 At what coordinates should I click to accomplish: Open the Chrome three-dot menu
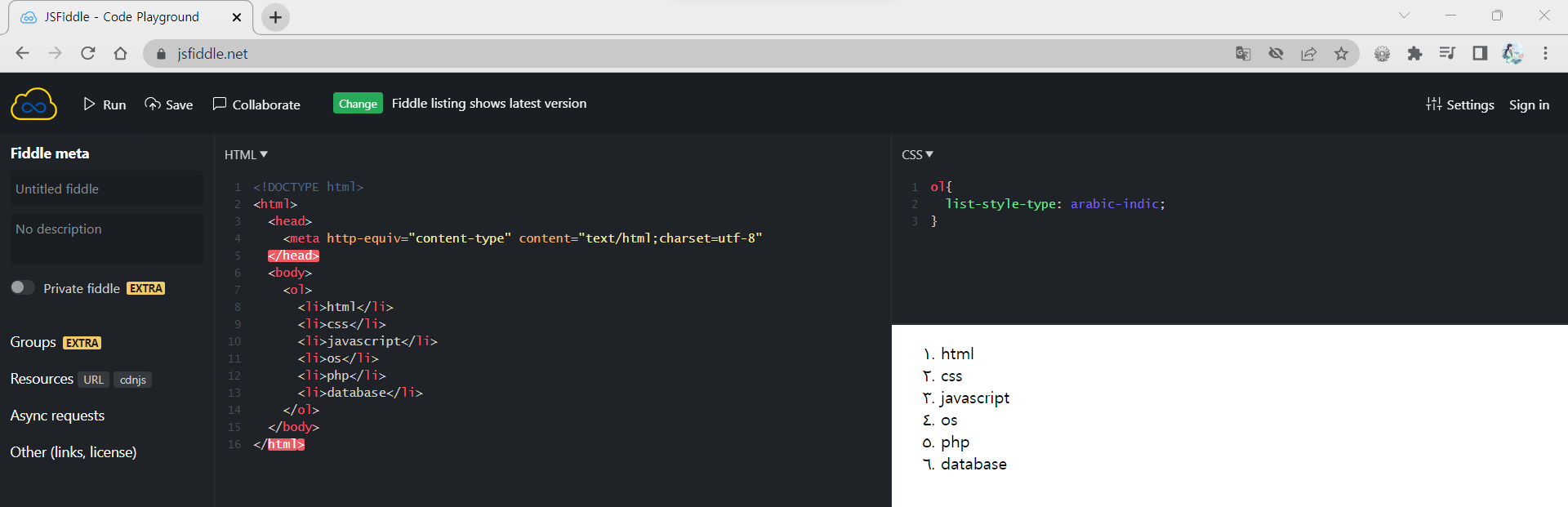coord(1545,53)
